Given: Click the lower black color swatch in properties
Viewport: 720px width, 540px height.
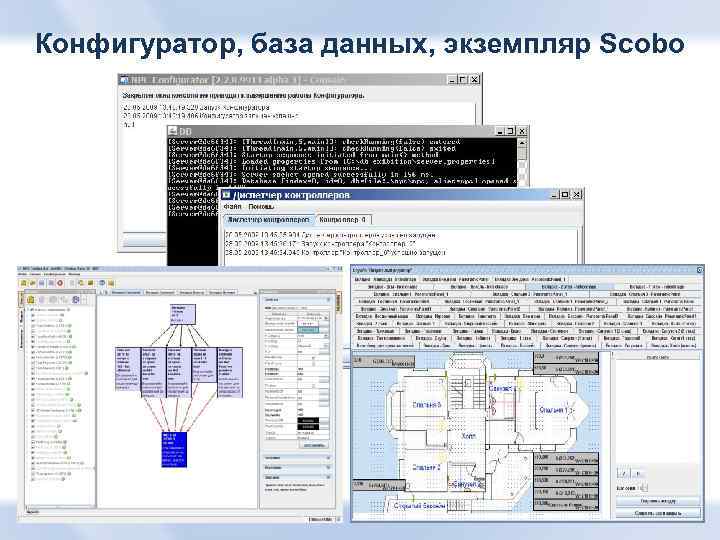Looking at the screenshot, I should coord(308,427).
